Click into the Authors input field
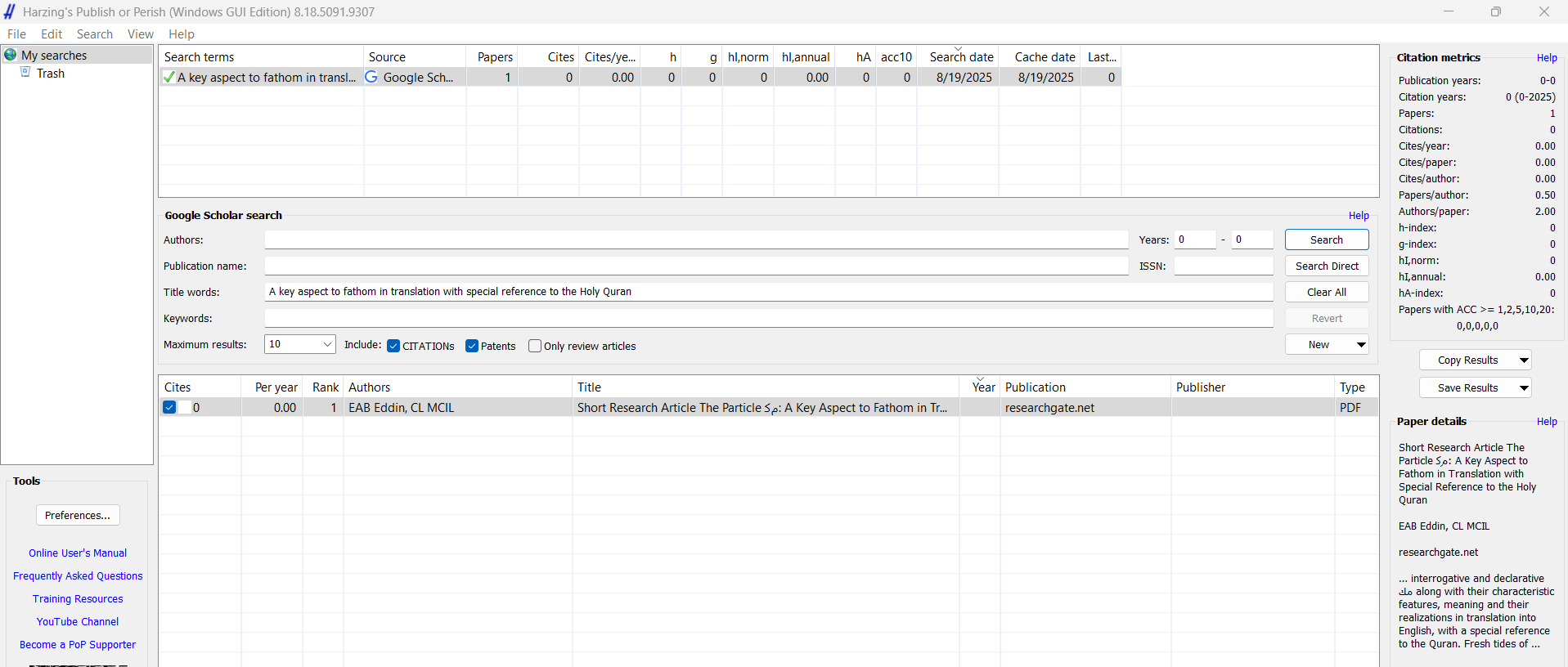Viewport: 1568px width, 667px height. click(x=696, y=239)
